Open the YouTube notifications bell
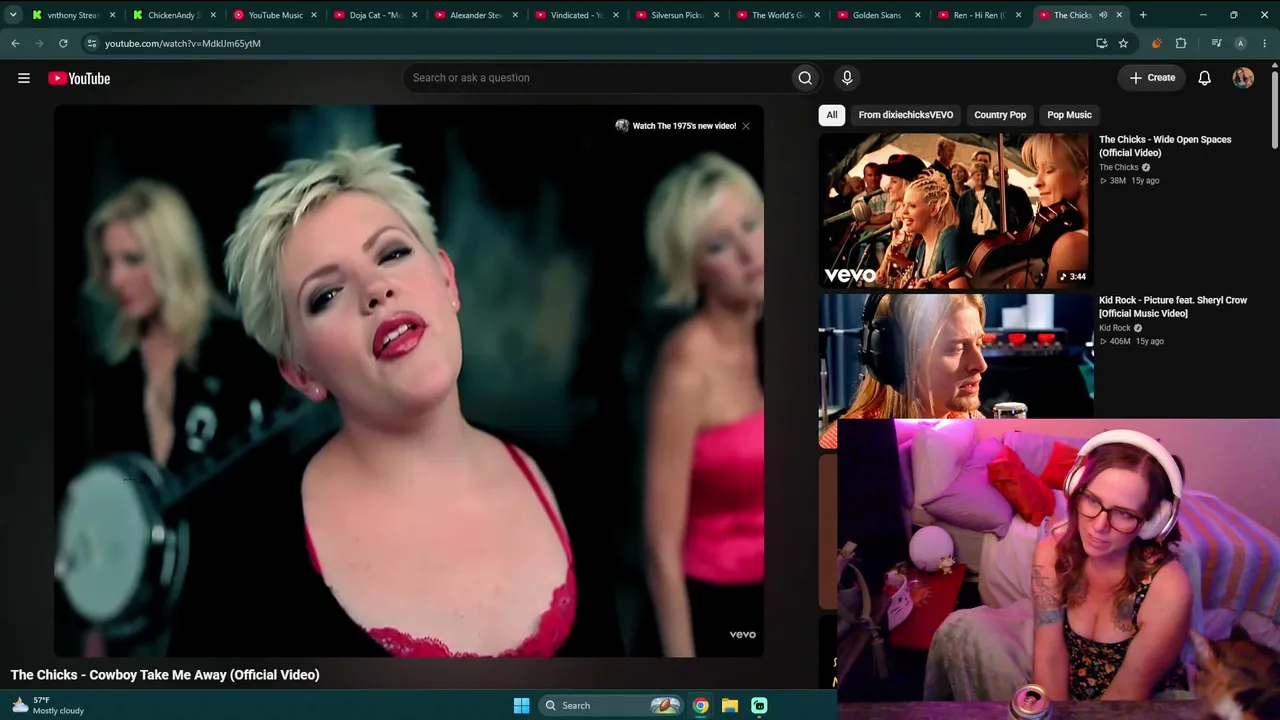Screen dimensions: 1280x720 tap(1205, 78)
